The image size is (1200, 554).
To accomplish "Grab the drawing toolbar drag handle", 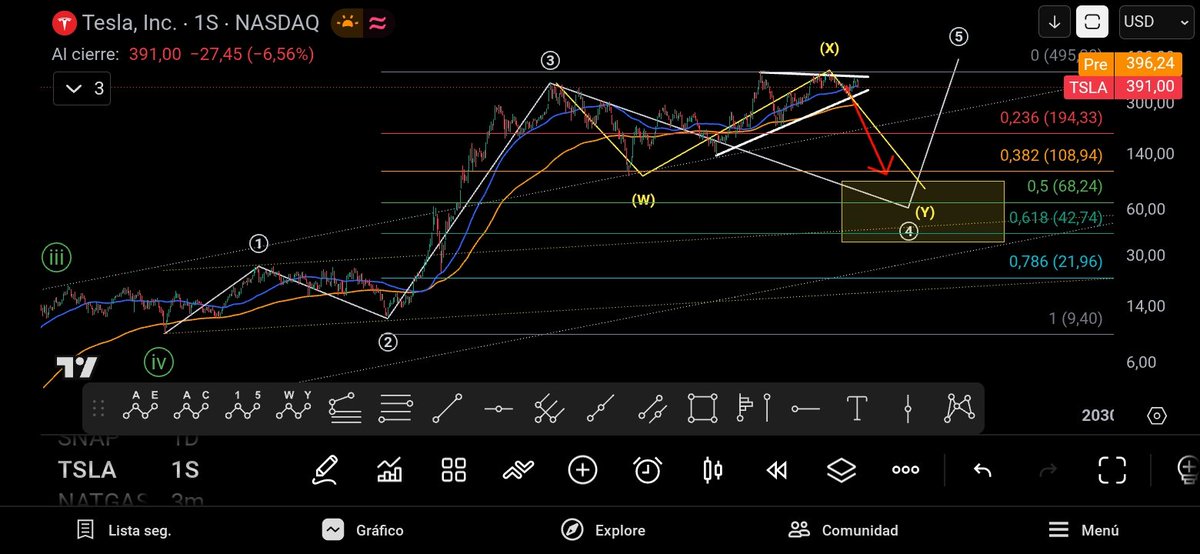I will pyautogui.click(x=98, y=408).
